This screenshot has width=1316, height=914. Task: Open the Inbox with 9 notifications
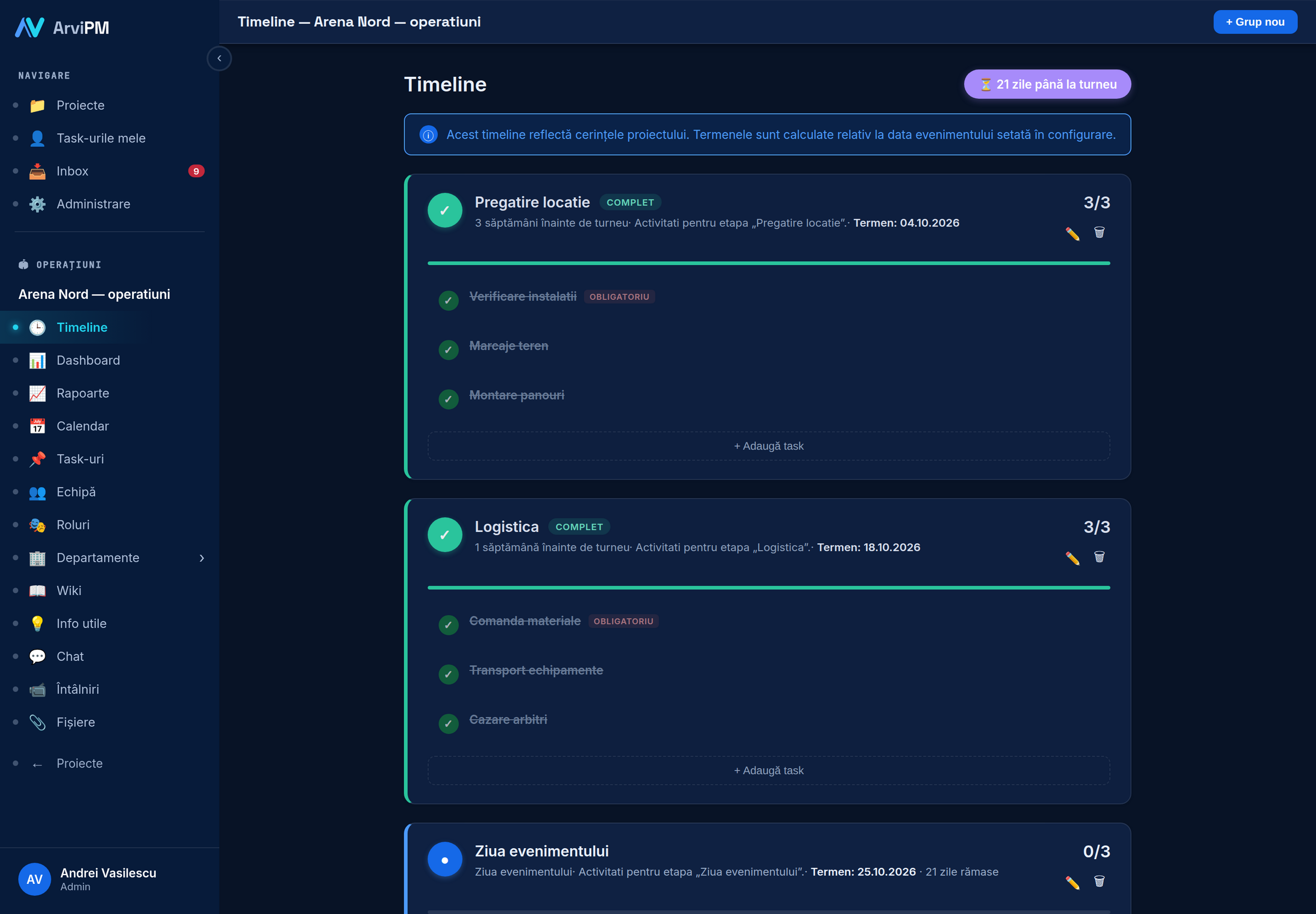click(110, 171)
